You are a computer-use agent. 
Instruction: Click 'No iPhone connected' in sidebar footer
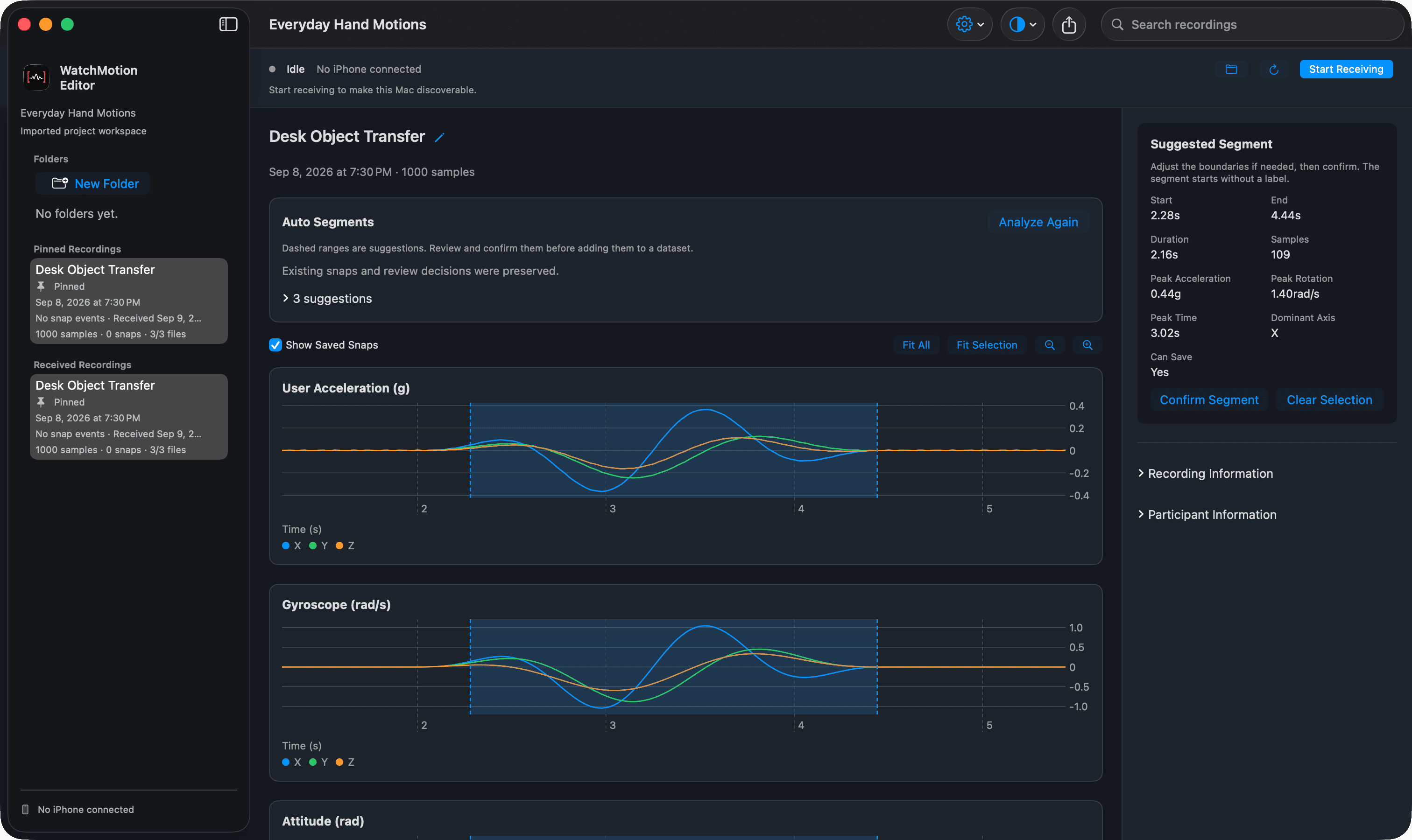86,810
